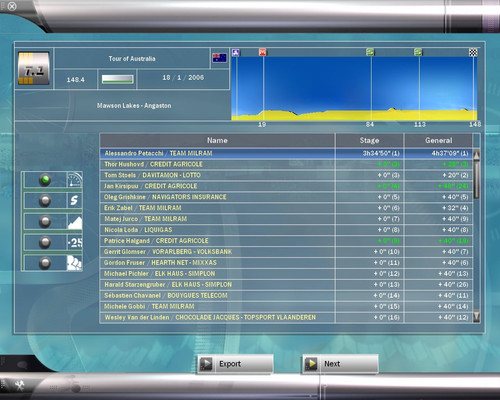Select the Michele Gobbi row
This screenshot has height=400, width=500.
point(286,306)
